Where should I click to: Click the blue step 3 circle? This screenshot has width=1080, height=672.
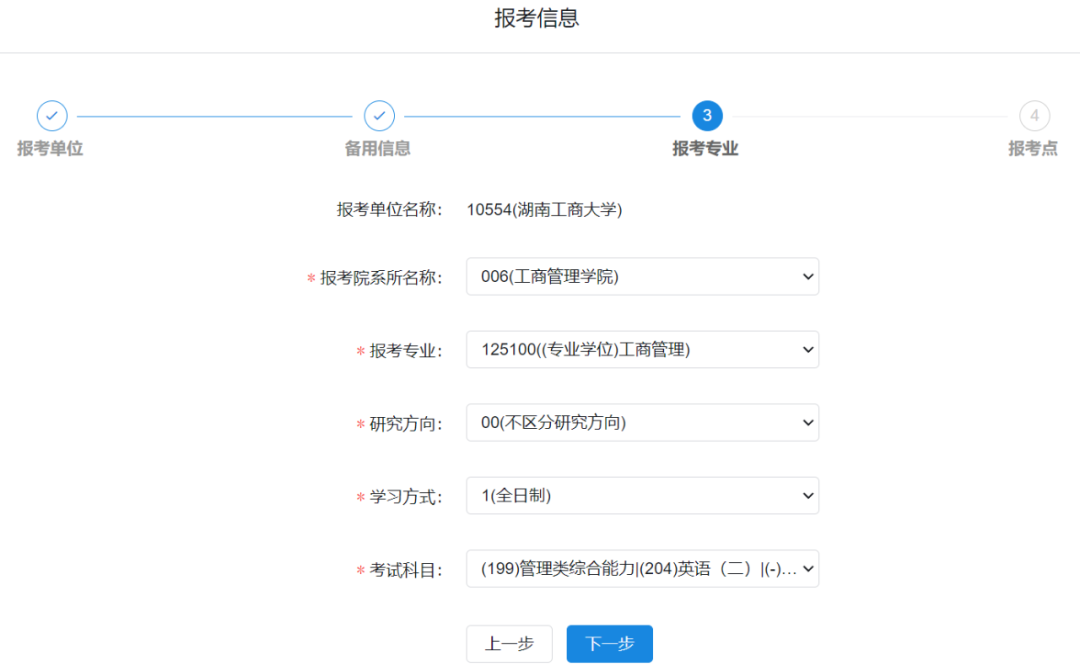[x=707, y=116]
